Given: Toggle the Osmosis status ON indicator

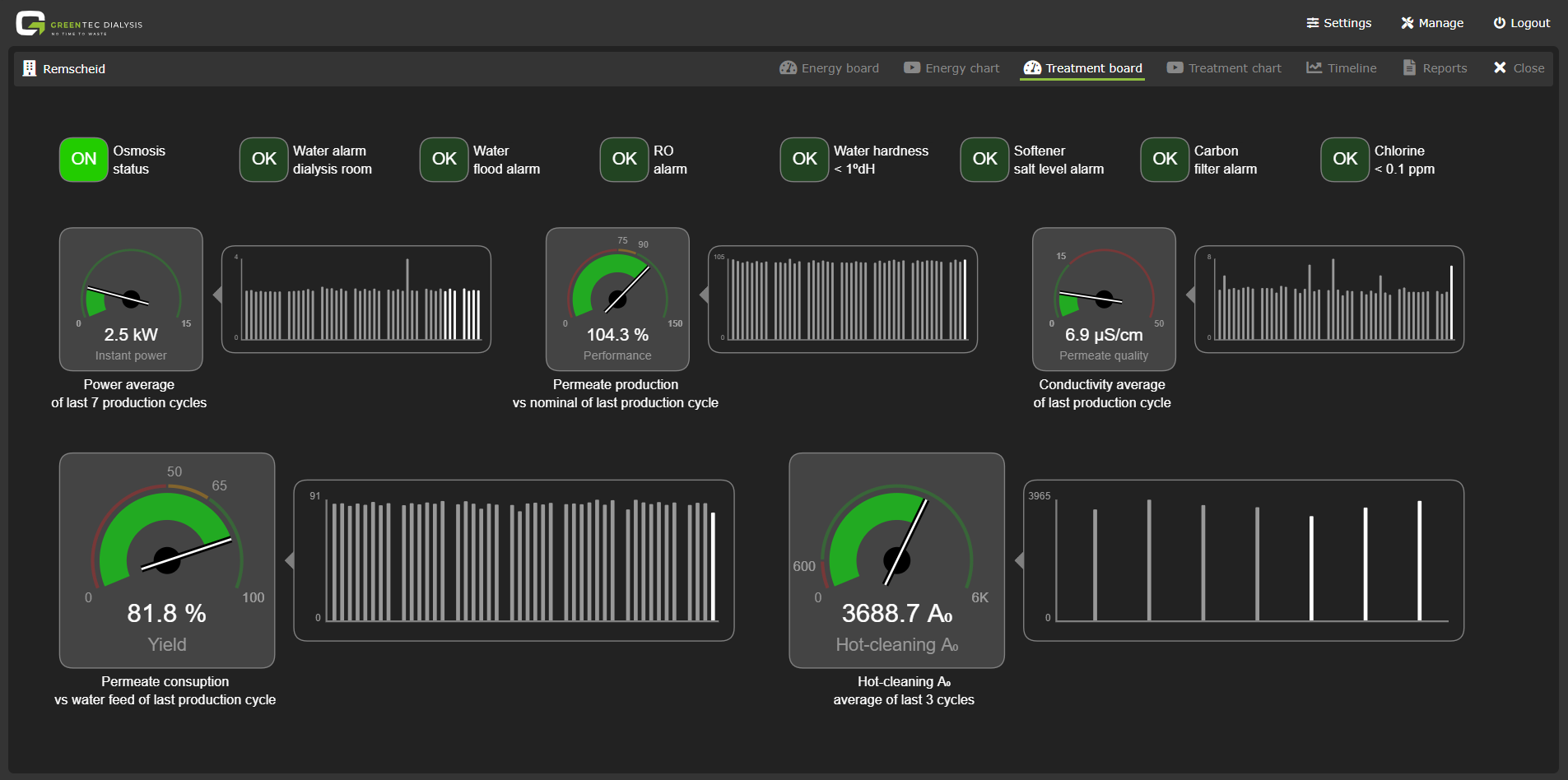Looking at the screenshot, I should coord(84,160).
